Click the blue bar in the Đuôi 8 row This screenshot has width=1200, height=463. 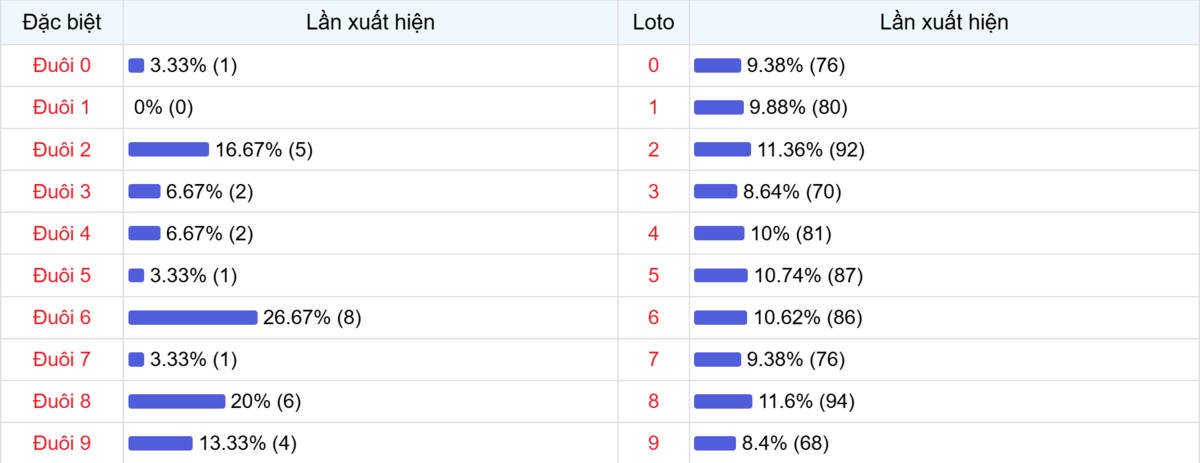[176, 402]
